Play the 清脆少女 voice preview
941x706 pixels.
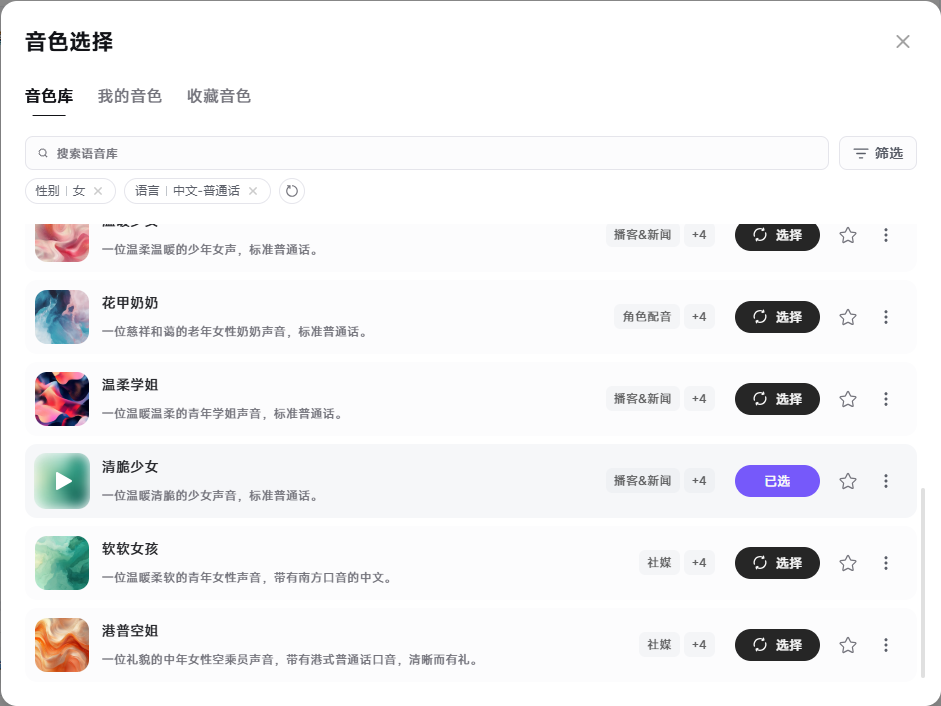(62, 481)
